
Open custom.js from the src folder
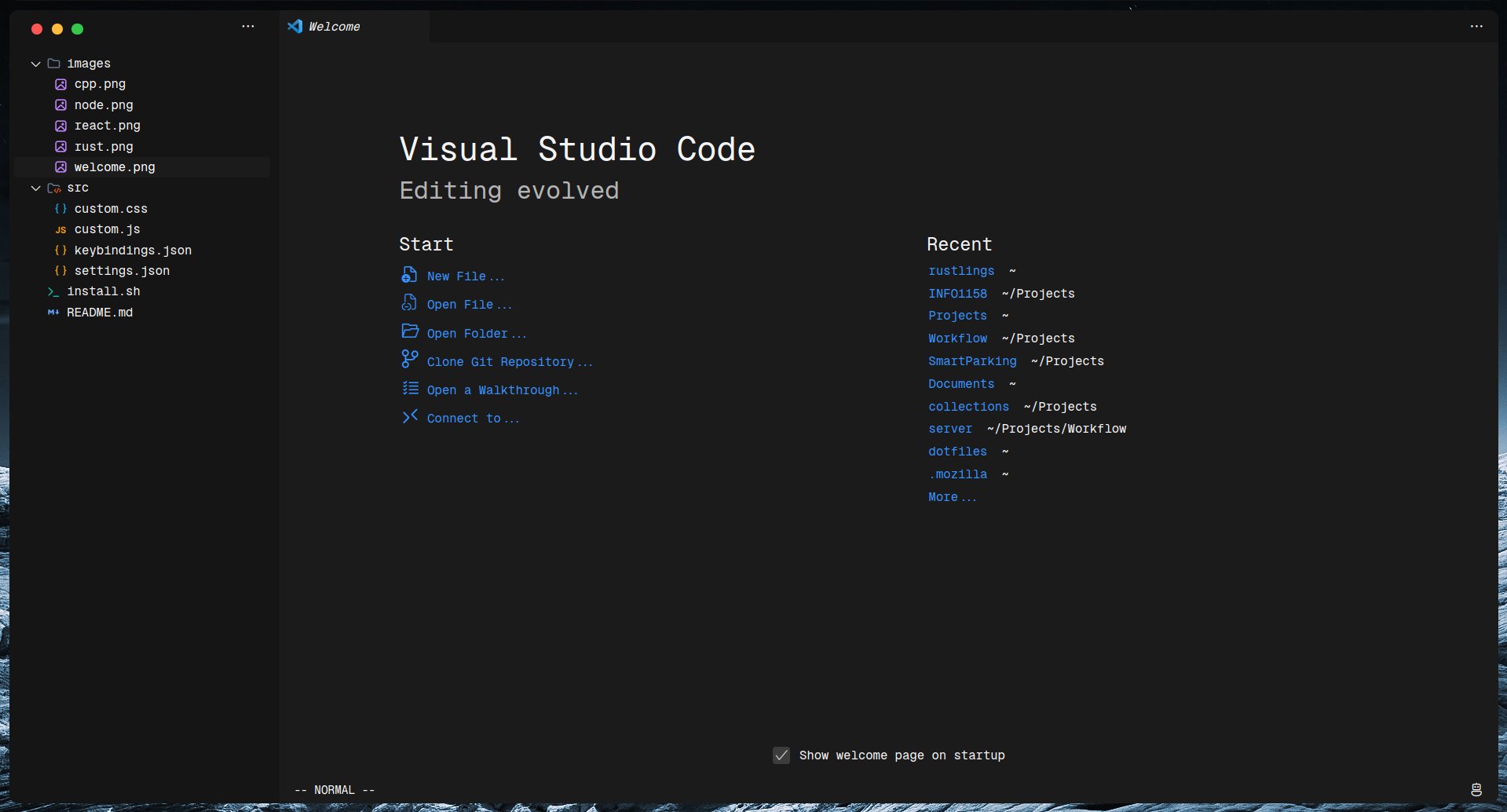(x=142, y=229)
